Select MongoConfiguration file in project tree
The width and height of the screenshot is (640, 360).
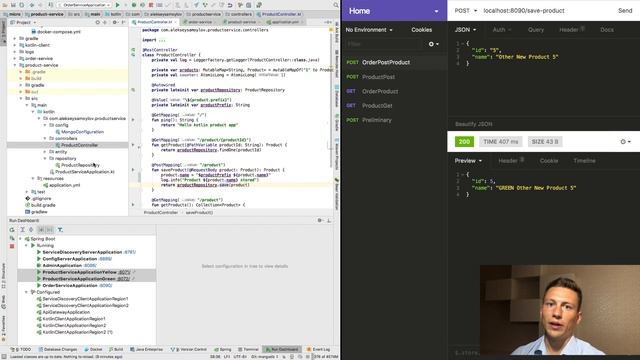[x=80, y=132]
